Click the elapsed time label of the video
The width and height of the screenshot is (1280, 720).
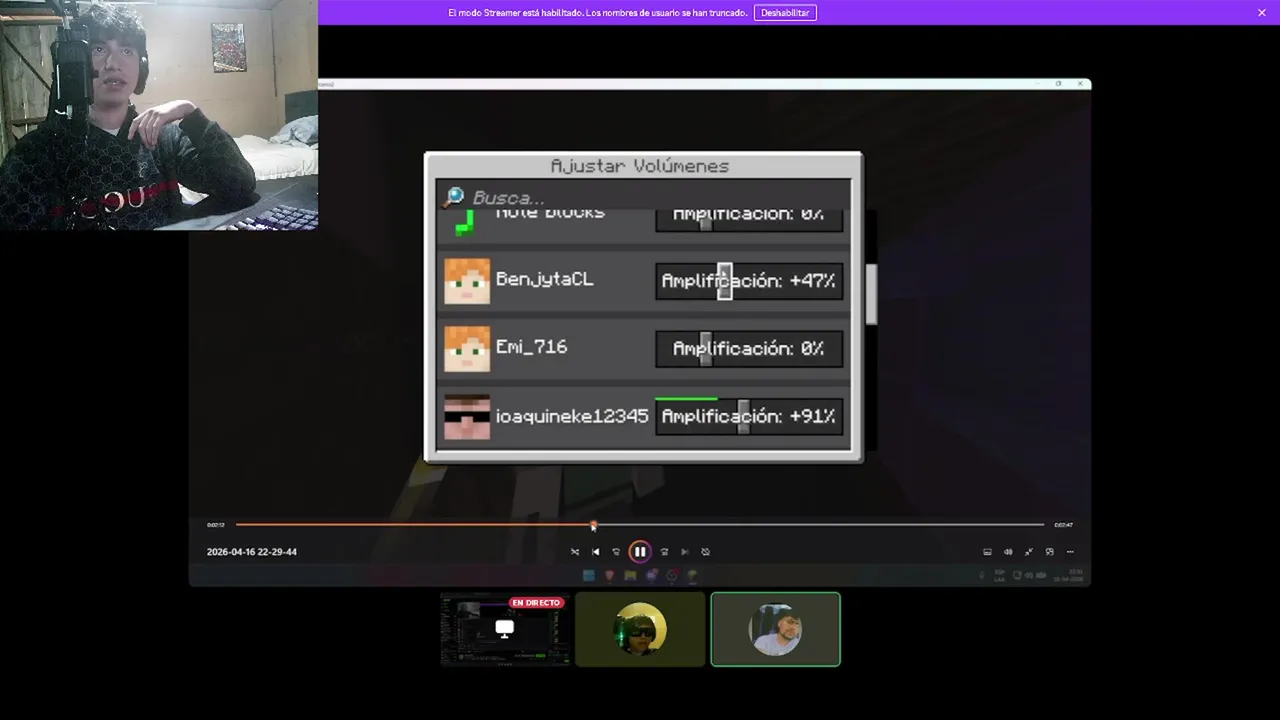point(216,525)
